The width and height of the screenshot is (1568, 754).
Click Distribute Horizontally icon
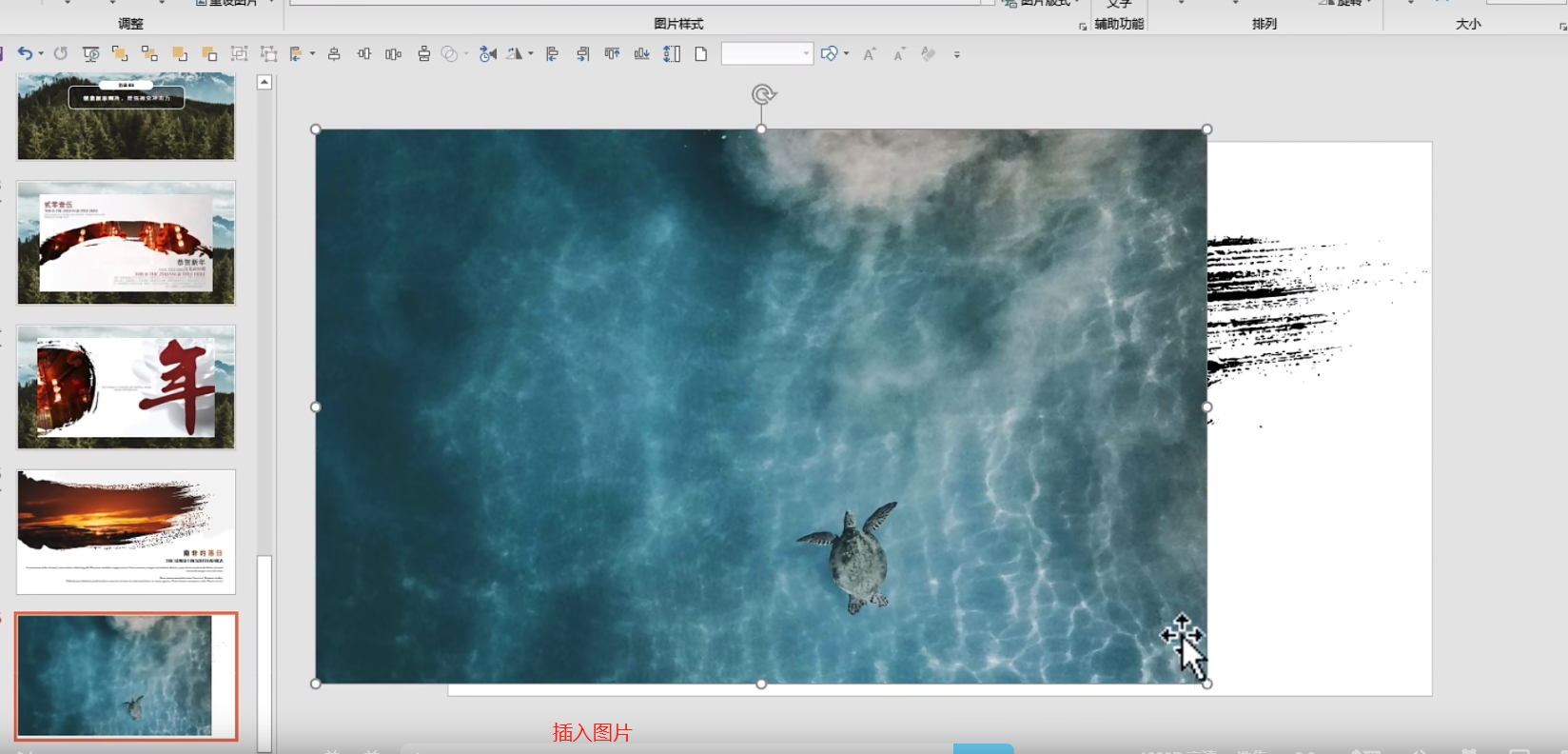[394, 54]
